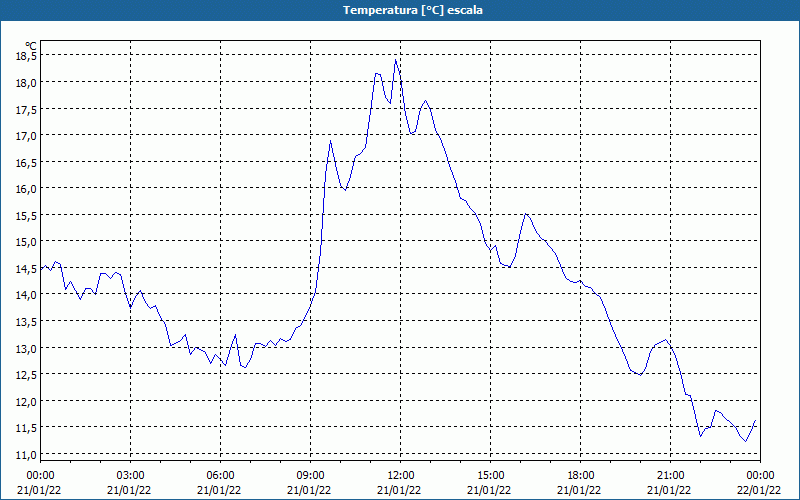Select the 17,0 y-axis value
The width and height of the screenshot is (800, 500).
[27, 136]
